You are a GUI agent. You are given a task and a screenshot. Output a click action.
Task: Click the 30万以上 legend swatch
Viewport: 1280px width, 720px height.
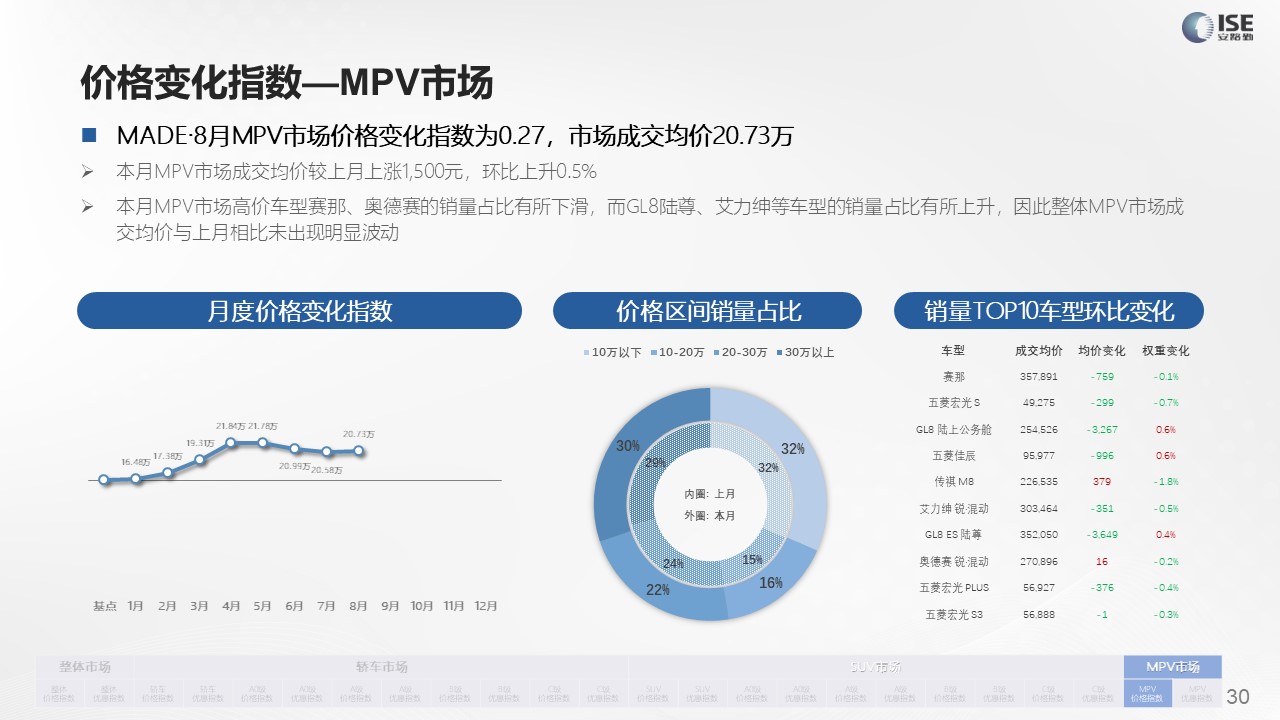click(780, 352)
